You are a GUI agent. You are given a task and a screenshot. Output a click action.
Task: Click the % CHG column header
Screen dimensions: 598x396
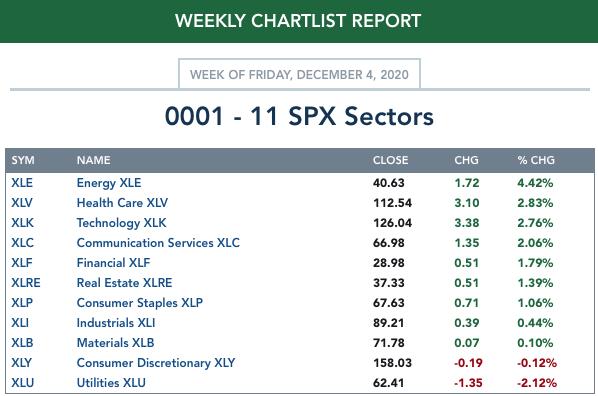[536, 160]
